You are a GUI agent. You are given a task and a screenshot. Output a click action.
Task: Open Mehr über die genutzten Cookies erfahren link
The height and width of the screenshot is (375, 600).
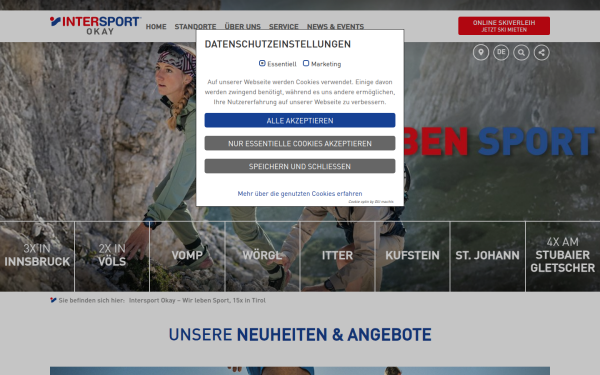300,194
